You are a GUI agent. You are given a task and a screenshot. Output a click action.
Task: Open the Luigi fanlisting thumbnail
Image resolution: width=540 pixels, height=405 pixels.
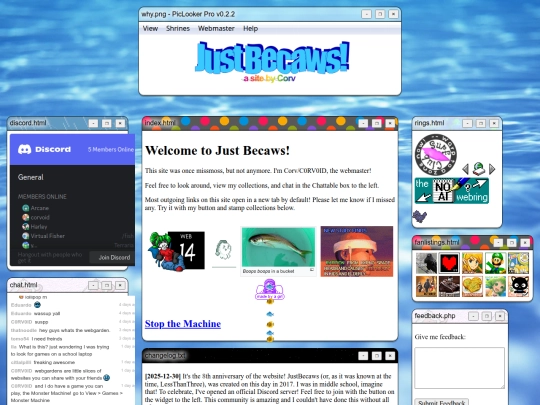(x=495, y=263)
